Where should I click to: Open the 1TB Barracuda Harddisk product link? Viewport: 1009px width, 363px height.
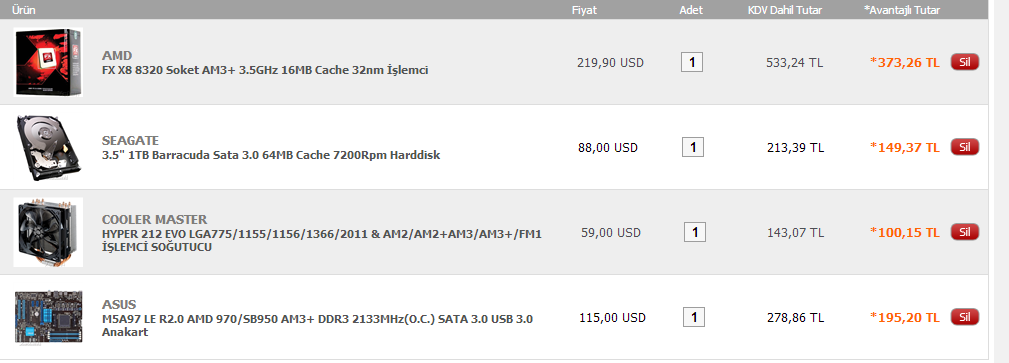coord(271,155)
